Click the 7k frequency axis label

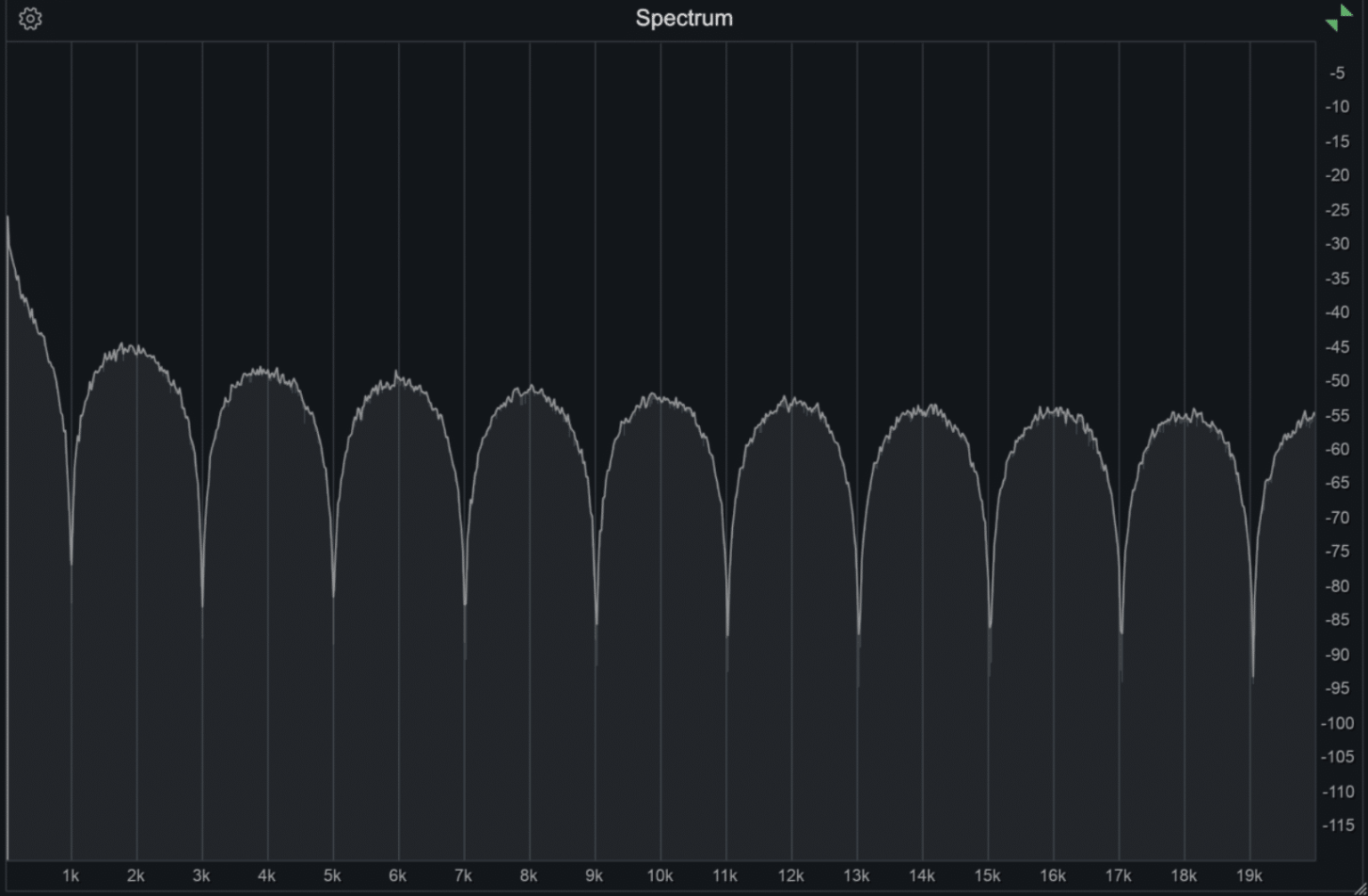(463, 876)
